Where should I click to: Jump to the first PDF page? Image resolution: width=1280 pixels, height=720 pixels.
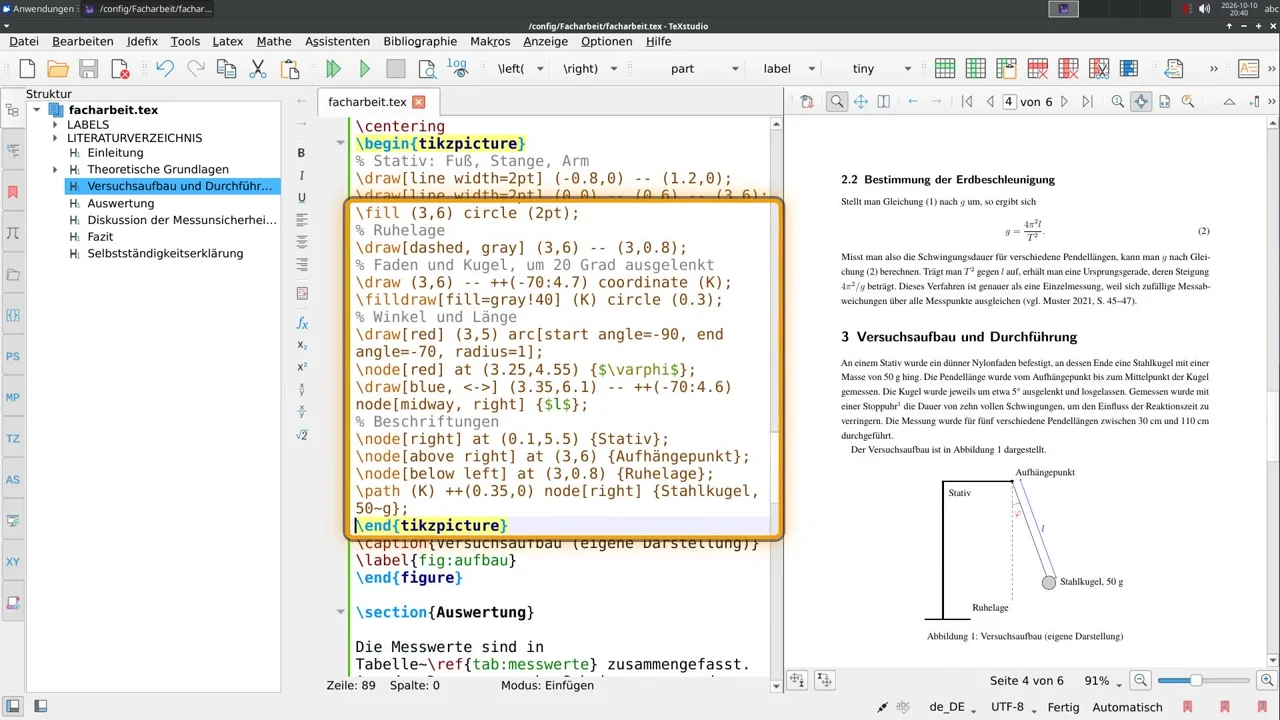967,102
